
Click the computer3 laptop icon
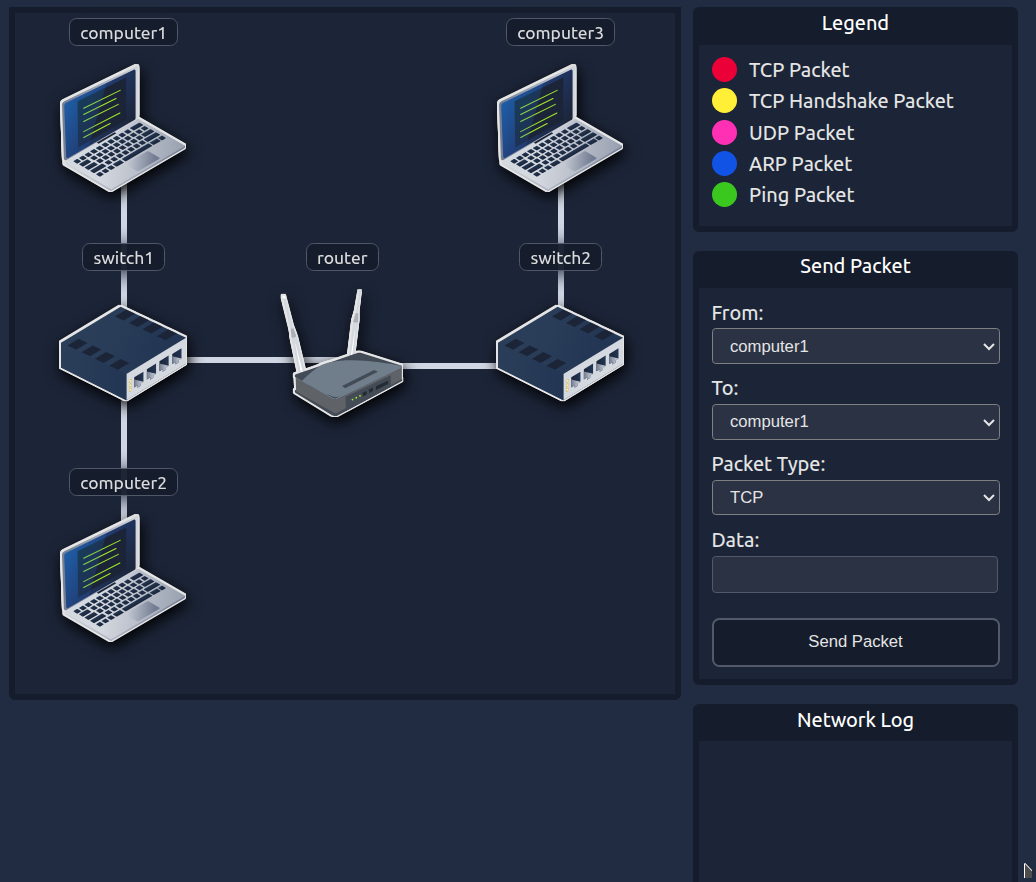click(x=560, y=128)
